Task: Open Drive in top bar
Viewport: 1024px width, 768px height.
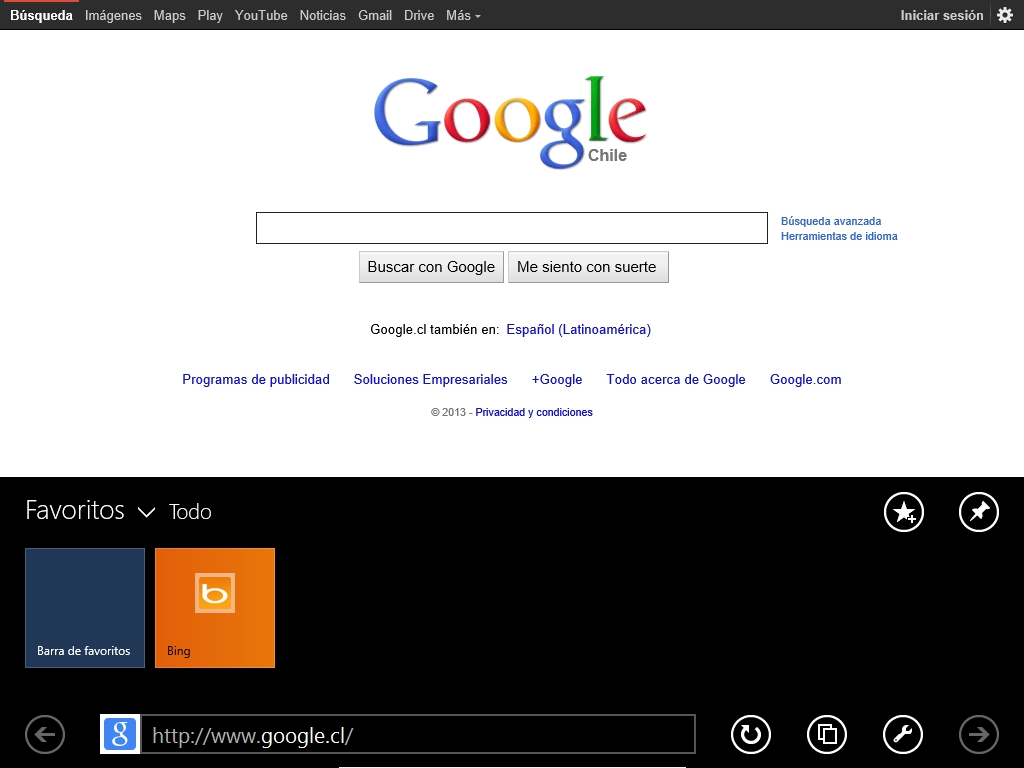Action: pos(419,15)
